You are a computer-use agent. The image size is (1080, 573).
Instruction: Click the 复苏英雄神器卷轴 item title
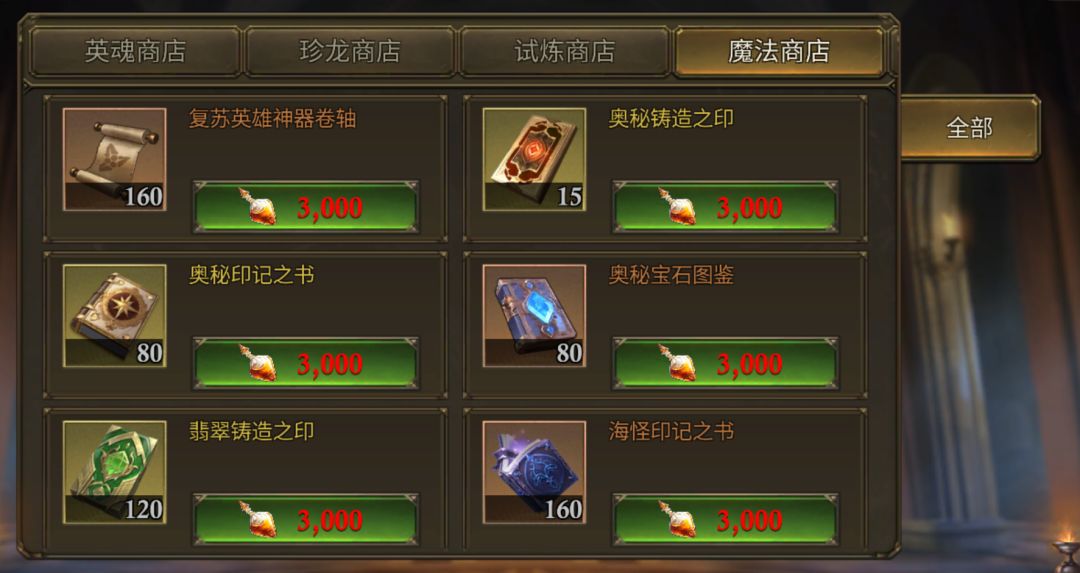[273, 118]
